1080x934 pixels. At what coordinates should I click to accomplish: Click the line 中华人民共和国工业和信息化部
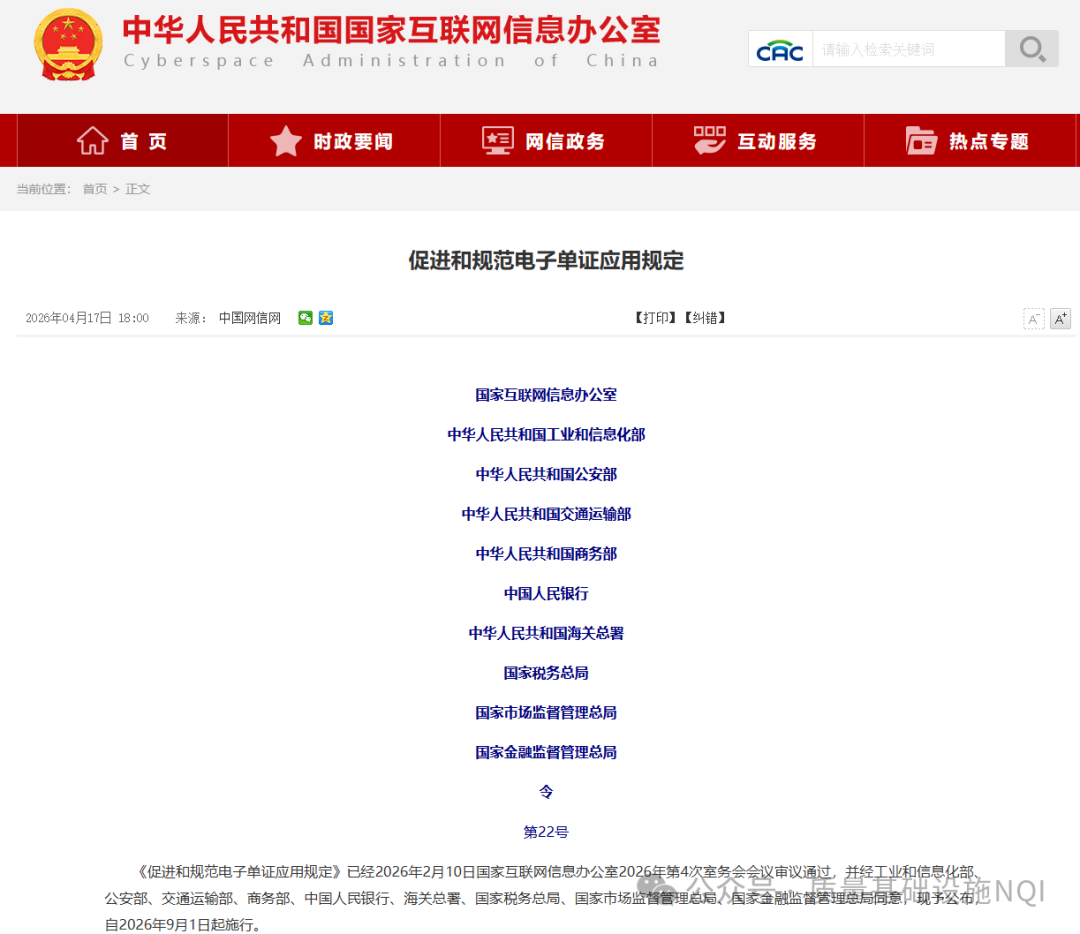point(546,435)
